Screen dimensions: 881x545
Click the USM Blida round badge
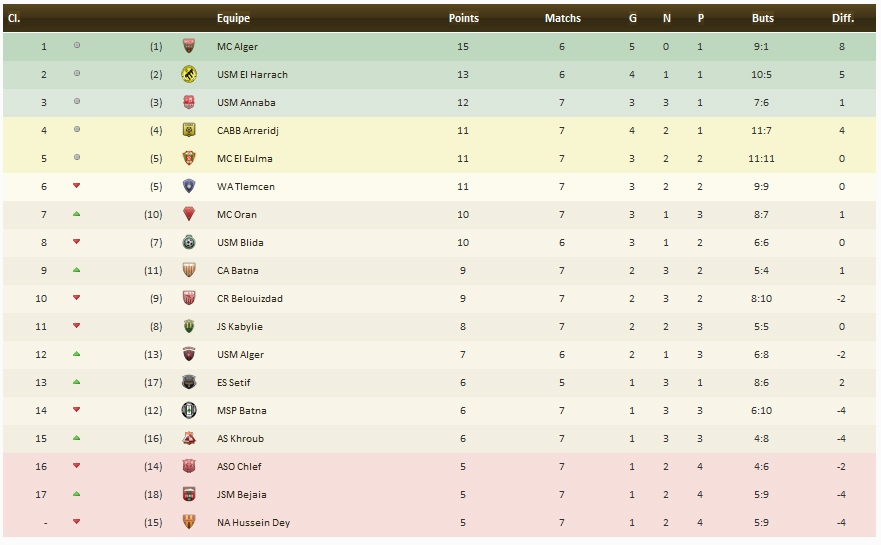[188, 242]
